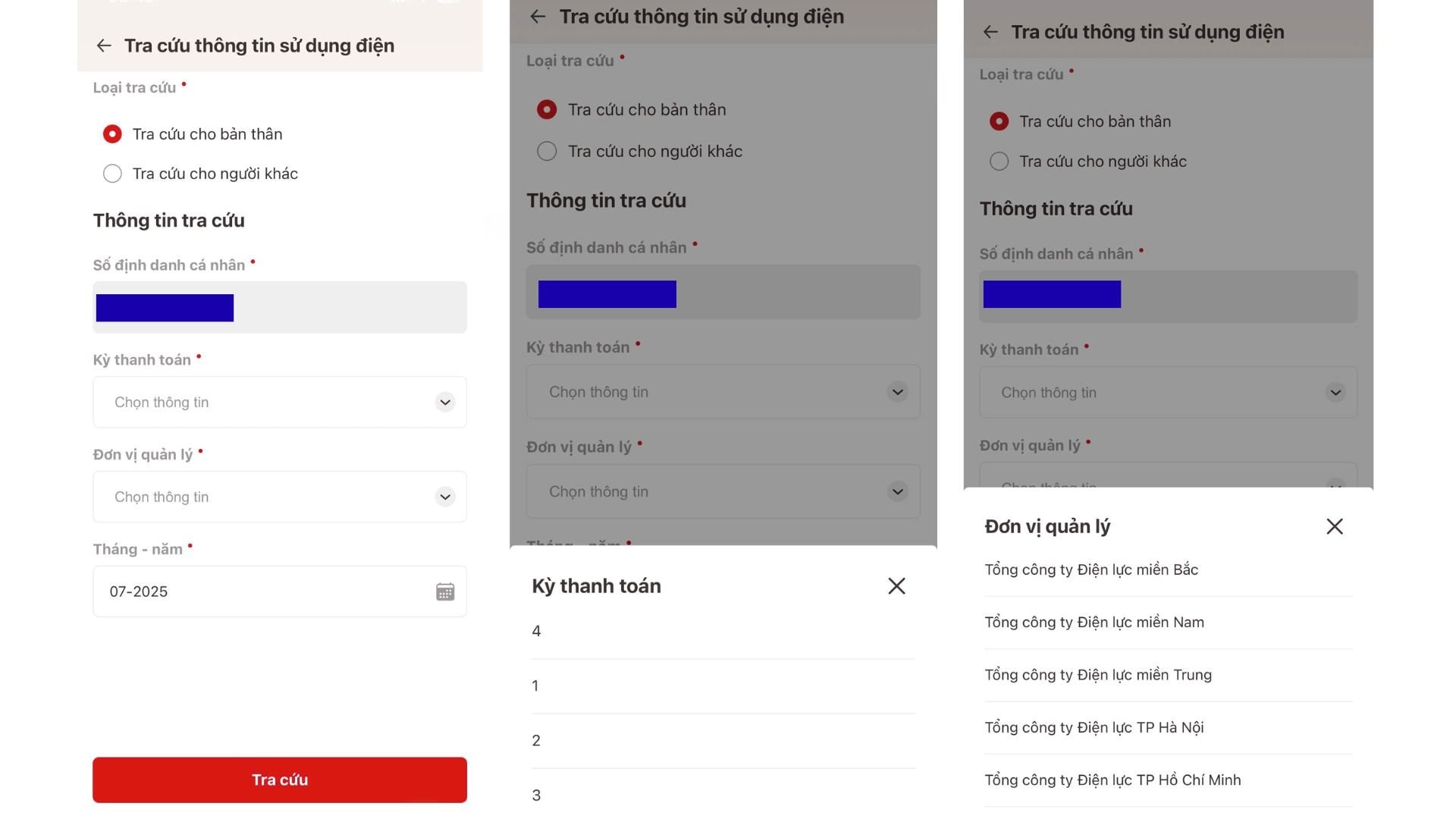This screenshot has height=819, width=1456.
Task: Open the calendar icon in Tháng - năm field
Action: point(445,591)
